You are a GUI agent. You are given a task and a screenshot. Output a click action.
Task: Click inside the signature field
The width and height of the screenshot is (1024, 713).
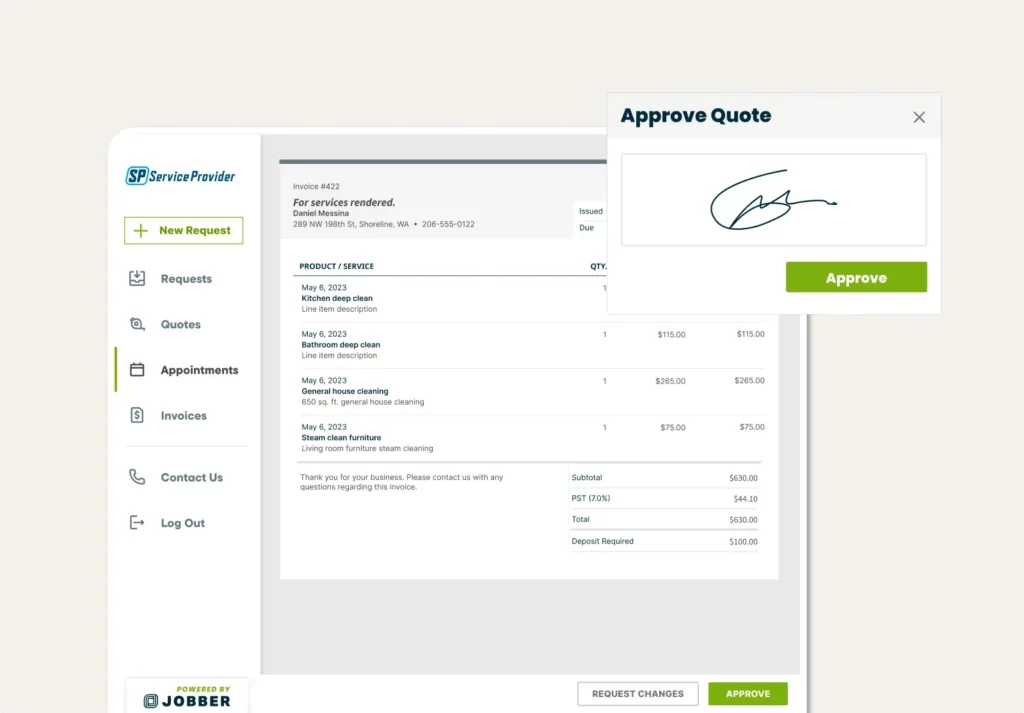(774, 200)
